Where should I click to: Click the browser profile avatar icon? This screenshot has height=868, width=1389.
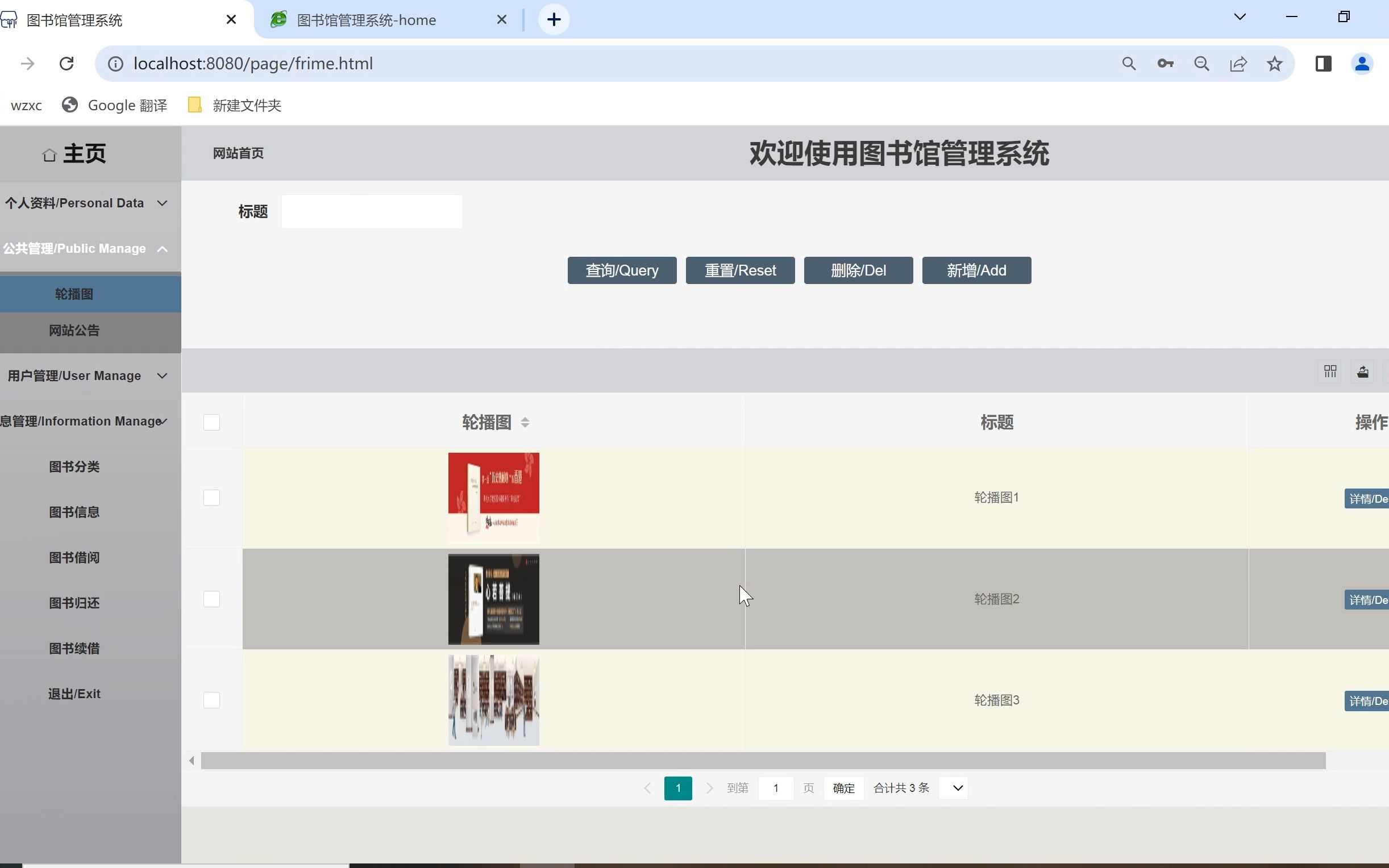coord(1362,63)
